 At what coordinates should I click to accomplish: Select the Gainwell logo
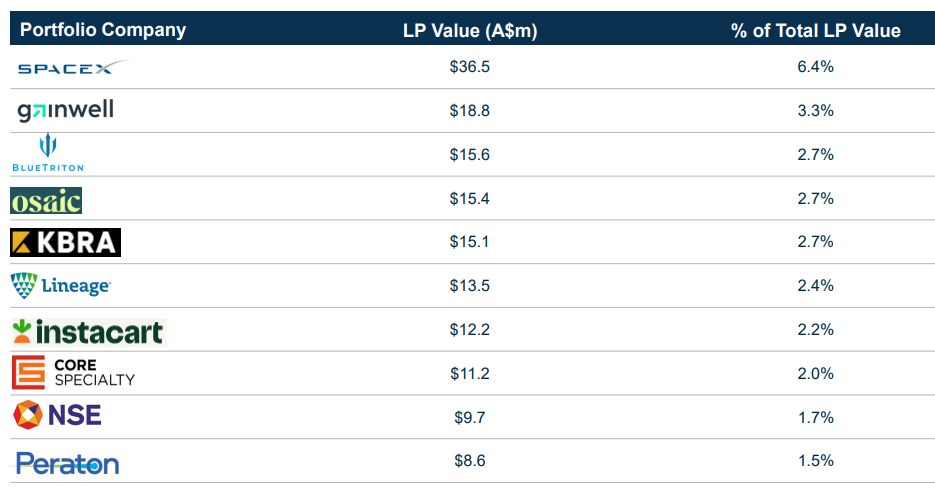(x=66, y=110)
